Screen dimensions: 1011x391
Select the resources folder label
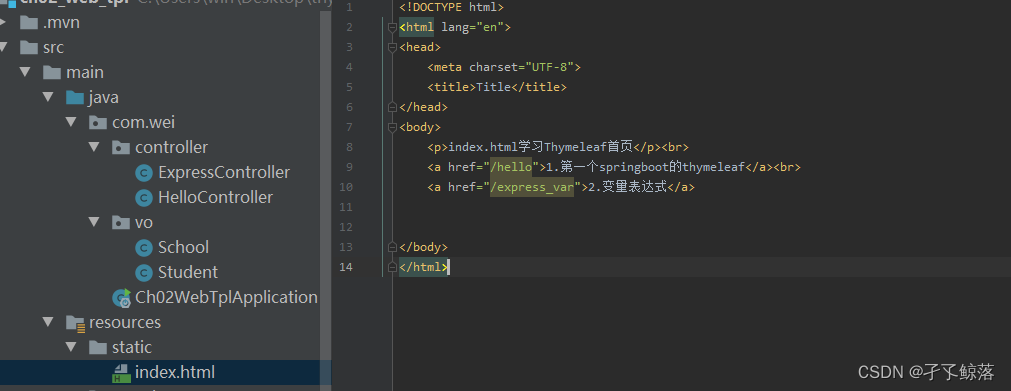[x=125, y=323]
